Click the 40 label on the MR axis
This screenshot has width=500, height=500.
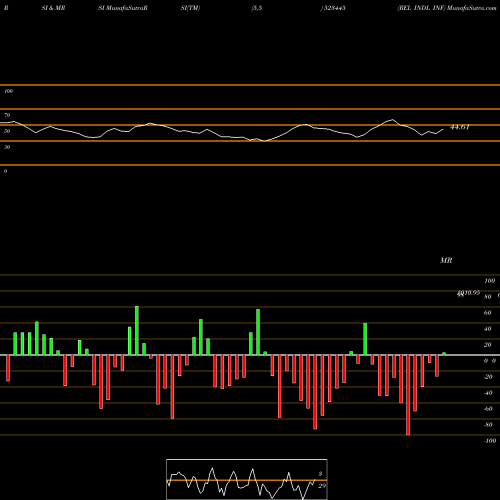[x=488, y=329]
